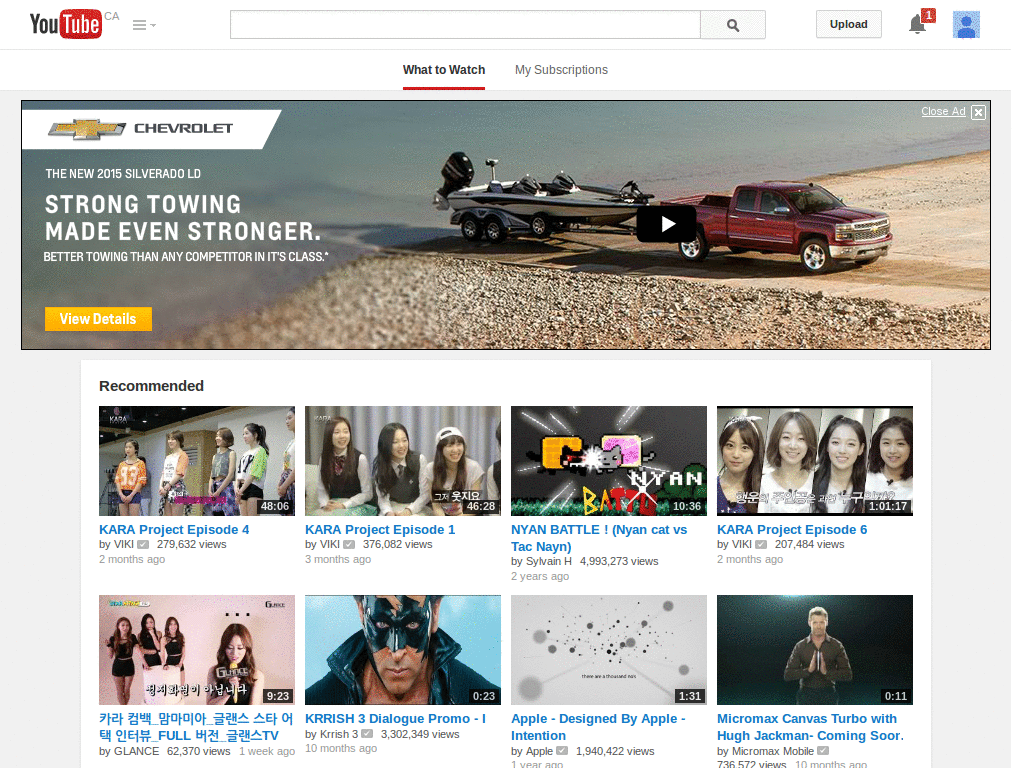Visit VIKI channel under Episode 1
This screenshot has width=1024, height=768.
[x=330, y=544]
